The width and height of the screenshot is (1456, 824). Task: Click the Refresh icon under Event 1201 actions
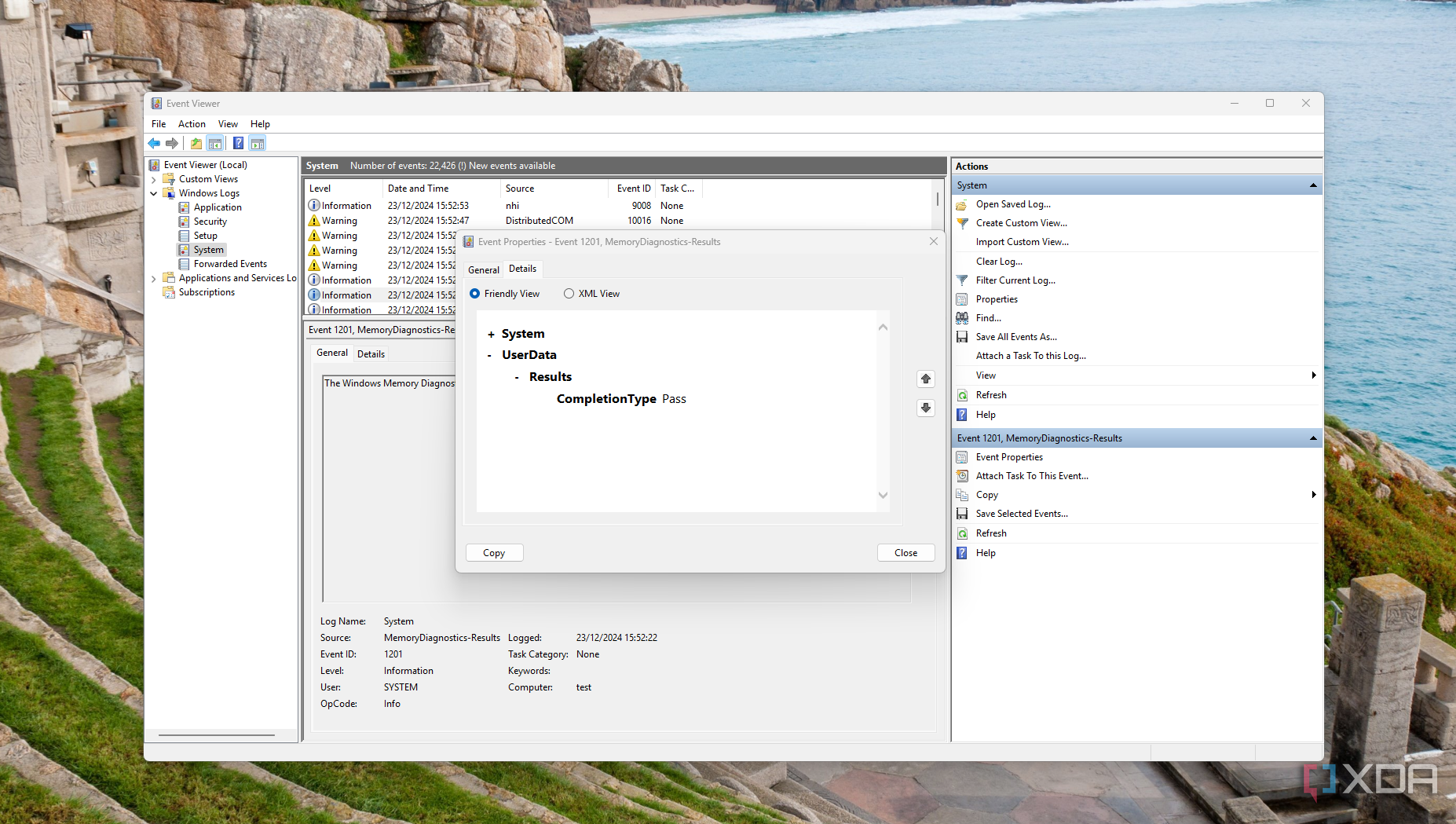tap(962, 533)
